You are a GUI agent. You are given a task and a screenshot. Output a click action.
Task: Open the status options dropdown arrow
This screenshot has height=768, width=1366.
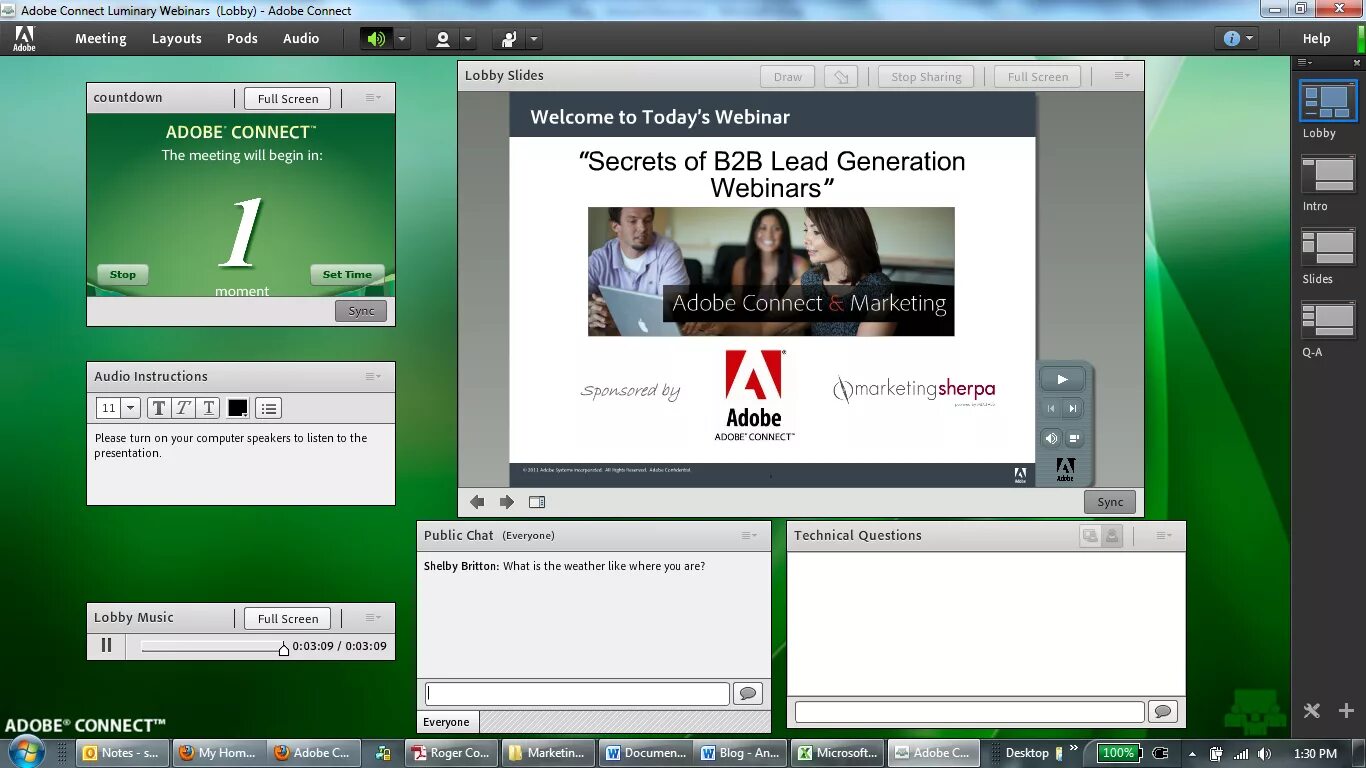534,39
